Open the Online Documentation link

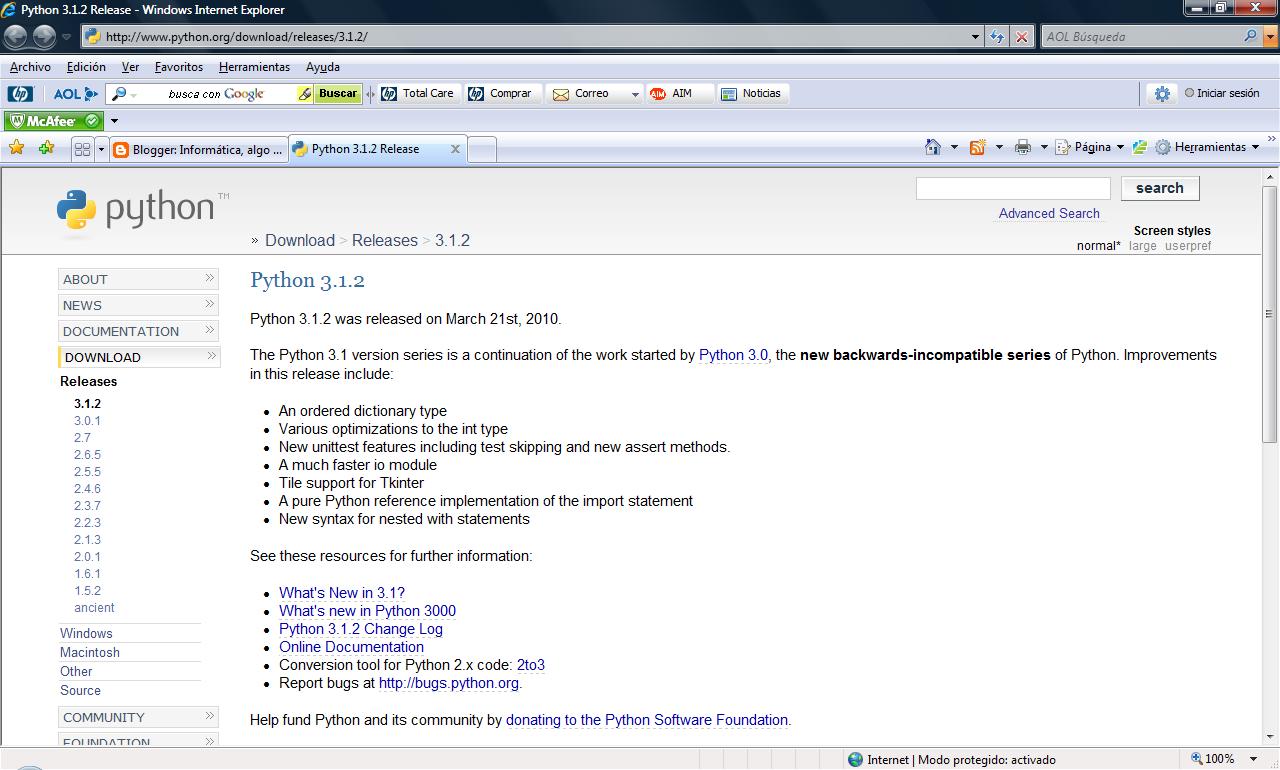pyautogui.click(x=351, y=647)
